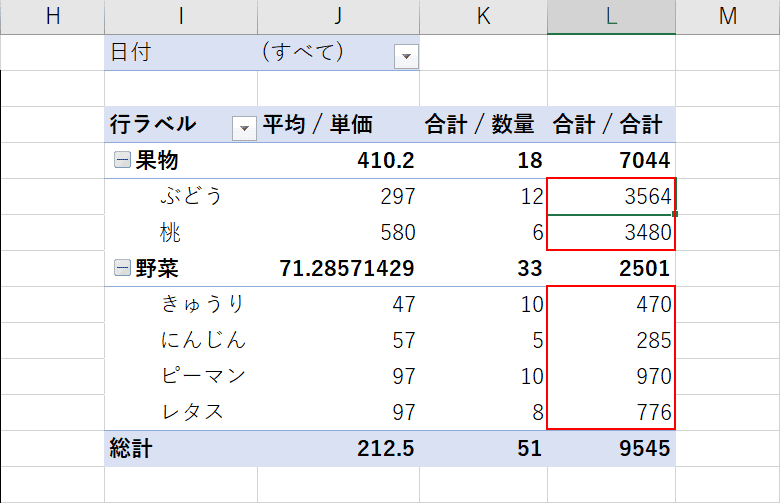Select the レタス row label
This screenshot has height=503, width=780.
181,412
